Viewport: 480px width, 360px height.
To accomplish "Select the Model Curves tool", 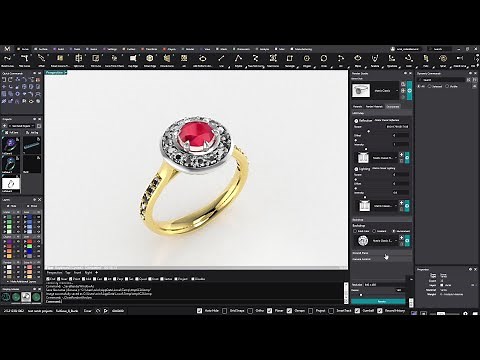I will 7,60.
